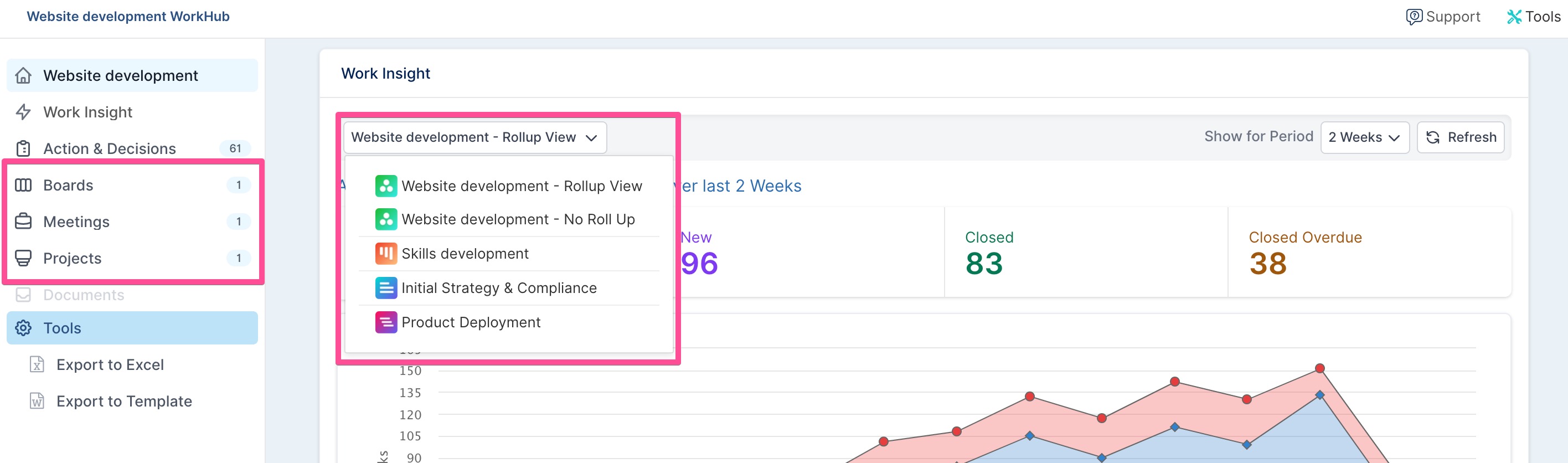Click the clipboard icon for Action & Decisions
This screenshot has width=1568, height=463.
coord(23,148)
